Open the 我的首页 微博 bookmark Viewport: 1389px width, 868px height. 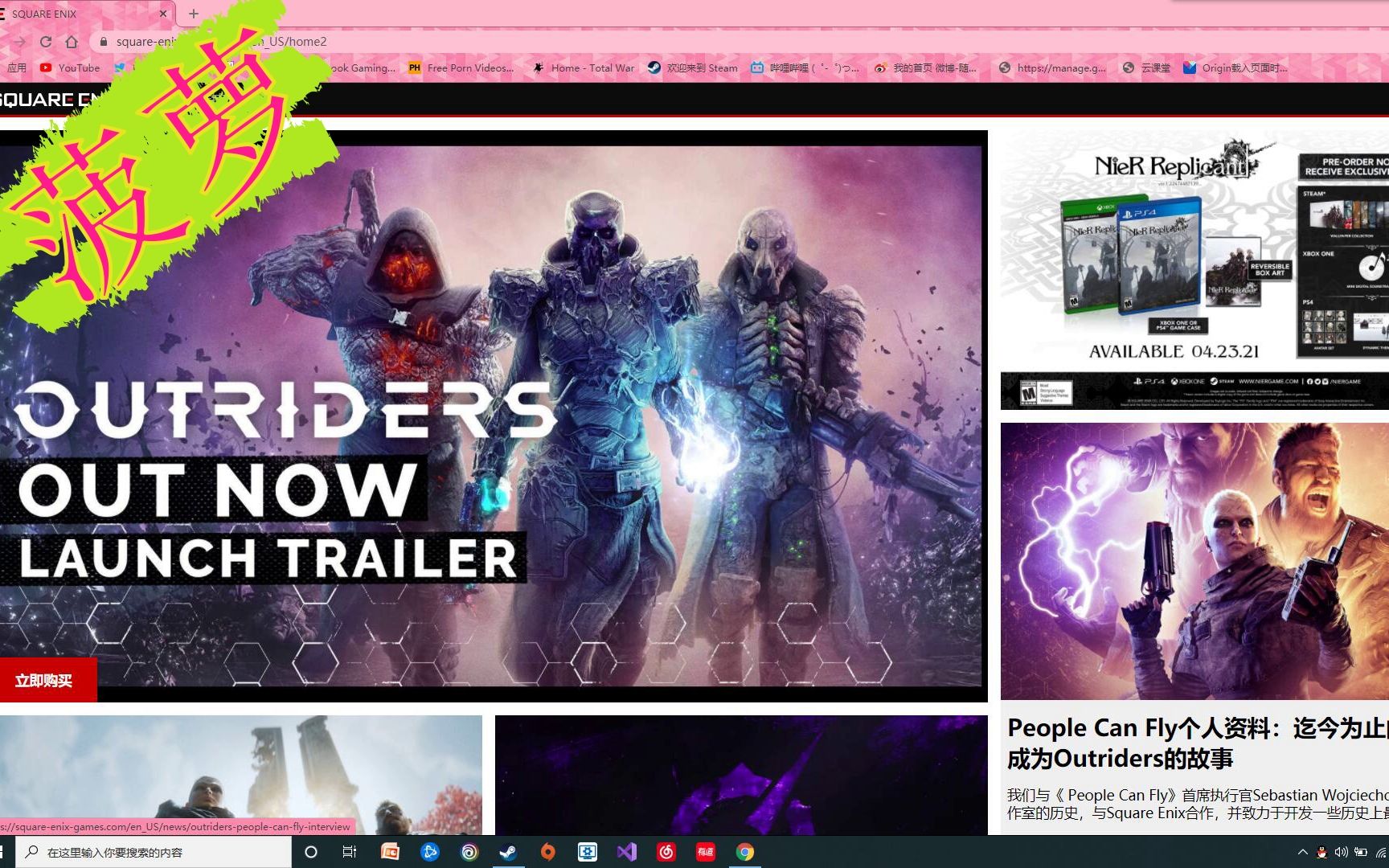(925, 68)
